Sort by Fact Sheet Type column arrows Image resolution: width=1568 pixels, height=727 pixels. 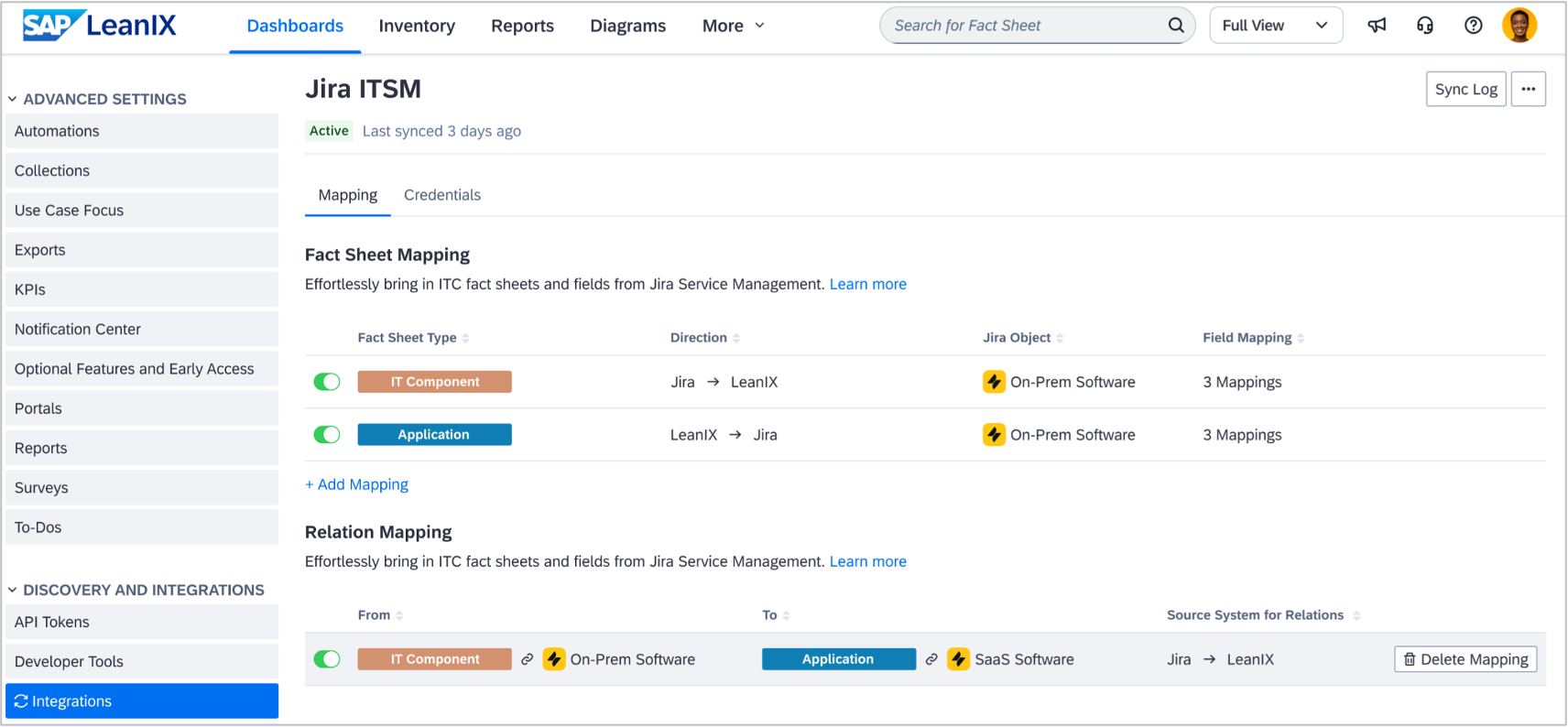pyautogui.click(x=466, y=338)
